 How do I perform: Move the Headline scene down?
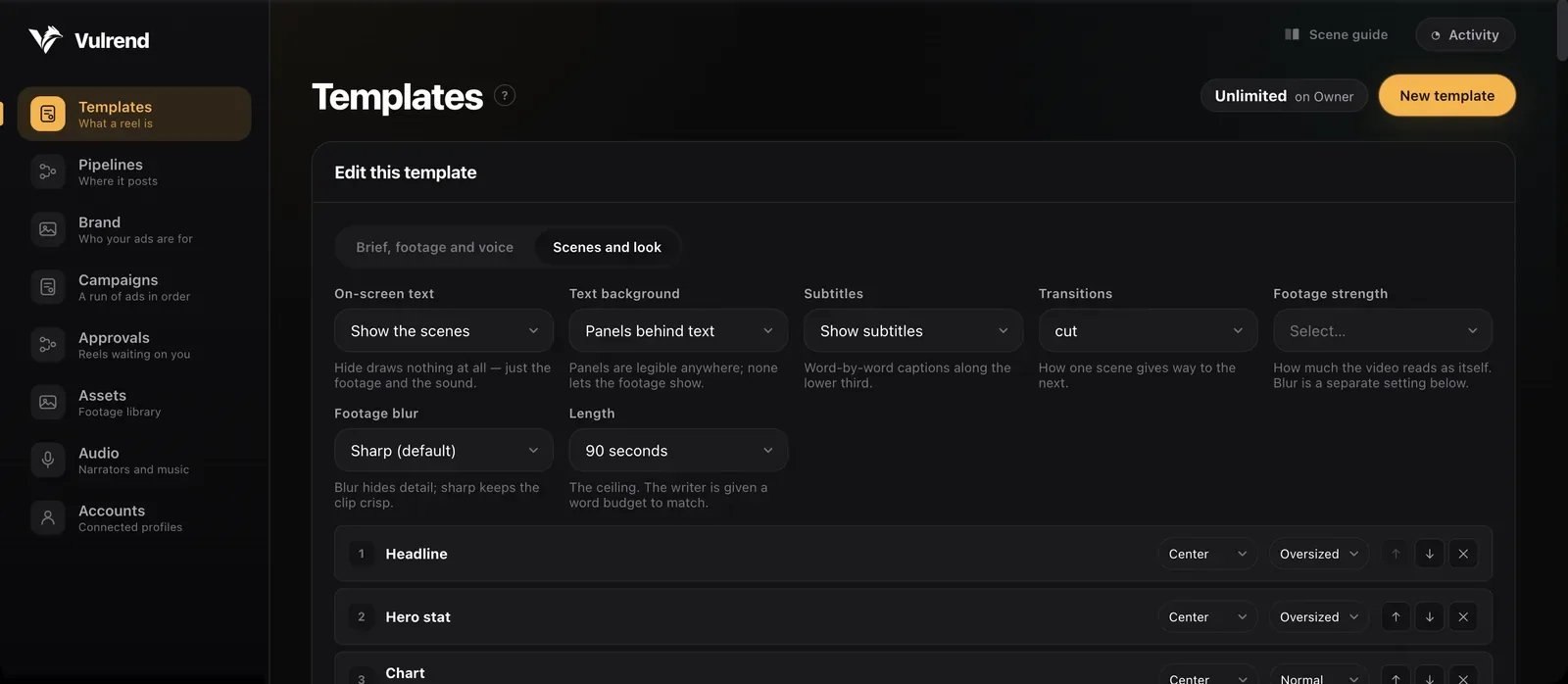click(x=1430, y=554)
